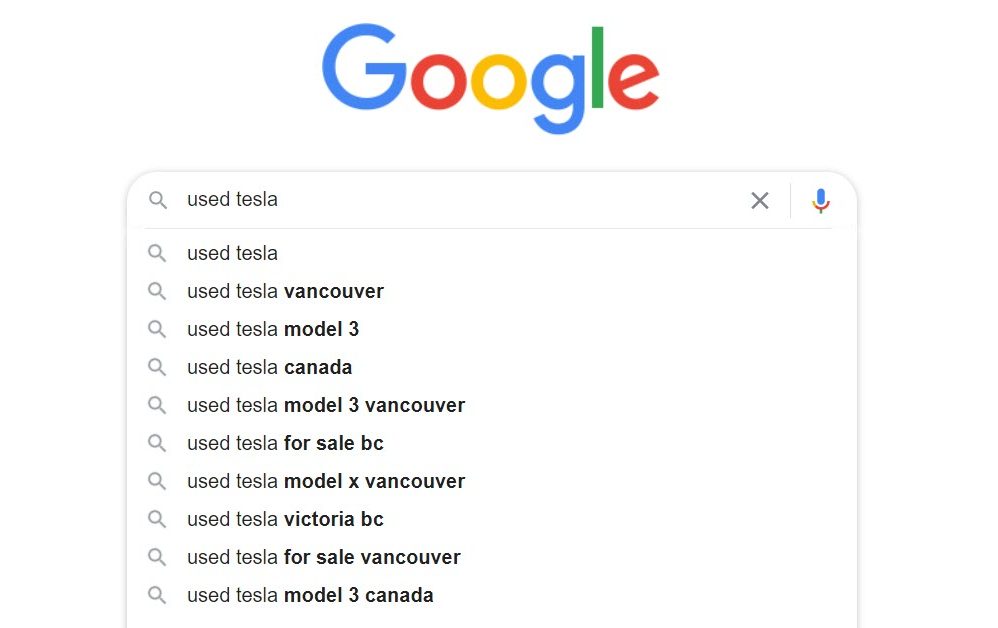Screen dimensions: 998x628
Task: Click inside the search input field
Action: point(450,200)
